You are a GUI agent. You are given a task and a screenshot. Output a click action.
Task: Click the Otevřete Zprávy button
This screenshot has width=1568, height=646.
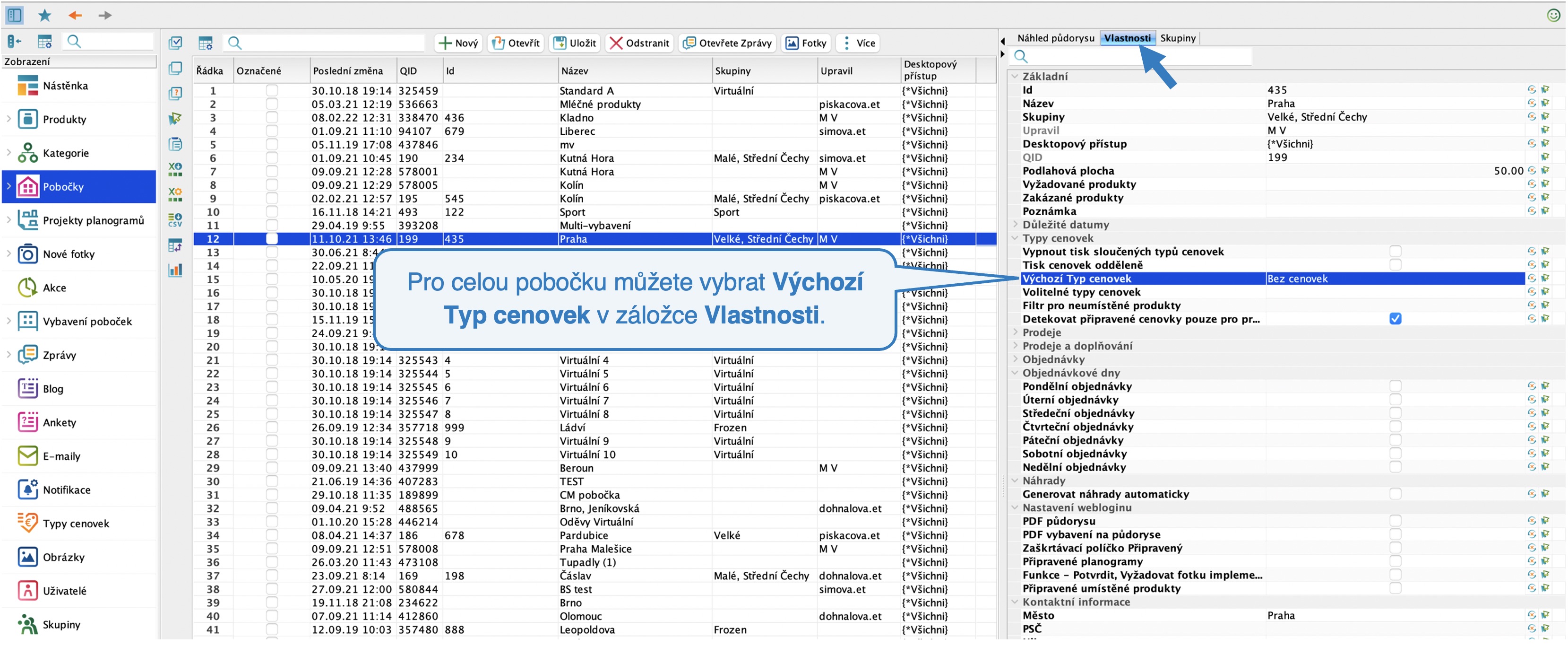click(727, 43)
